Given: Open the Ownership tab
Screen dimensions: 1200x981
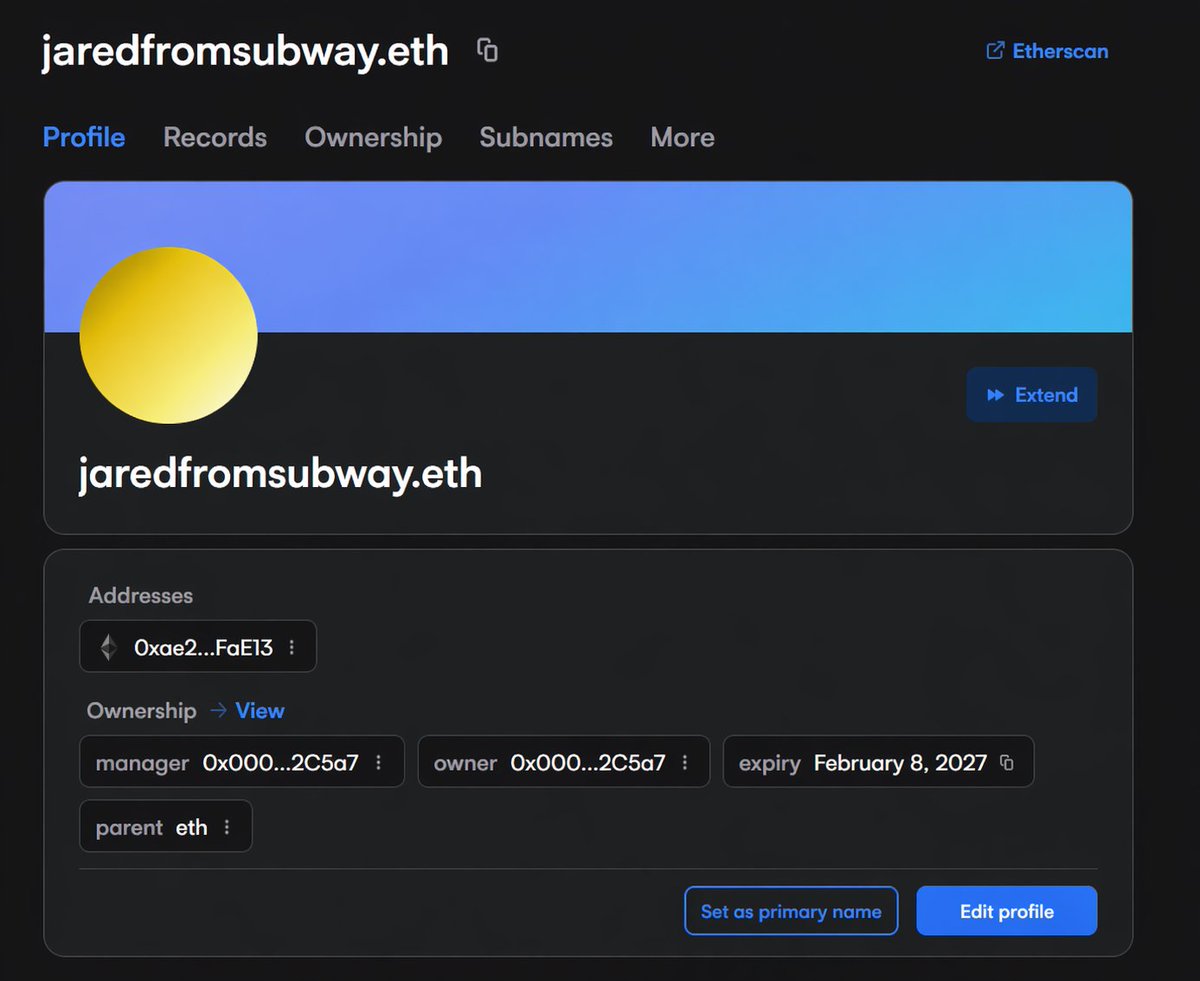Looking at the screenshot, I should coord(373,137).
